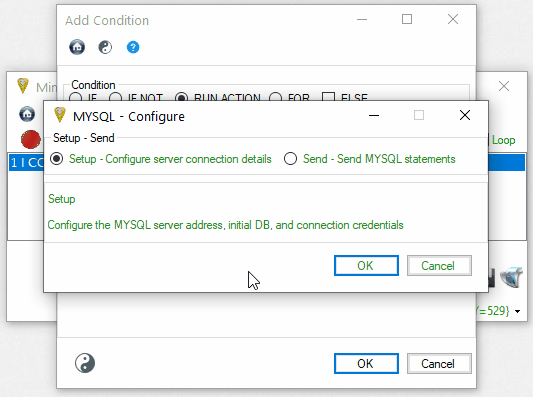Minimize the Add Condition window
Image resolution: width=533 pixels, height=397 pixels.
(x=362, y=19)
